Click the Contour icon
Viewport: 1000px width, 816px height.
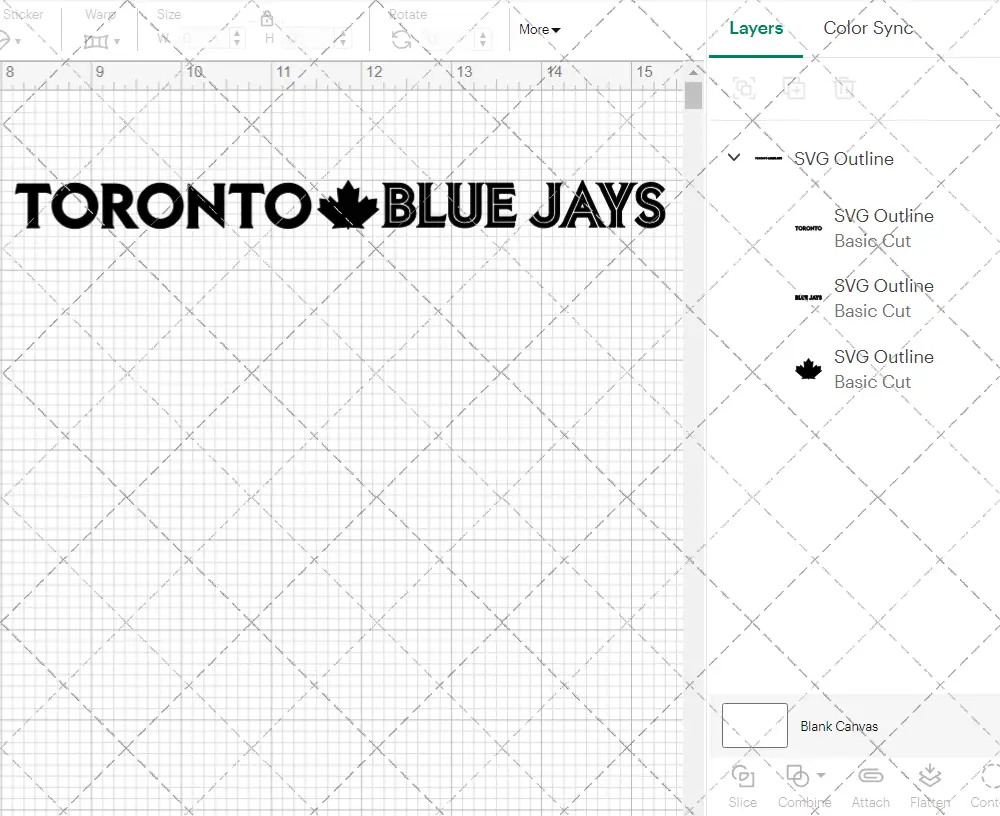click(988, 777)
